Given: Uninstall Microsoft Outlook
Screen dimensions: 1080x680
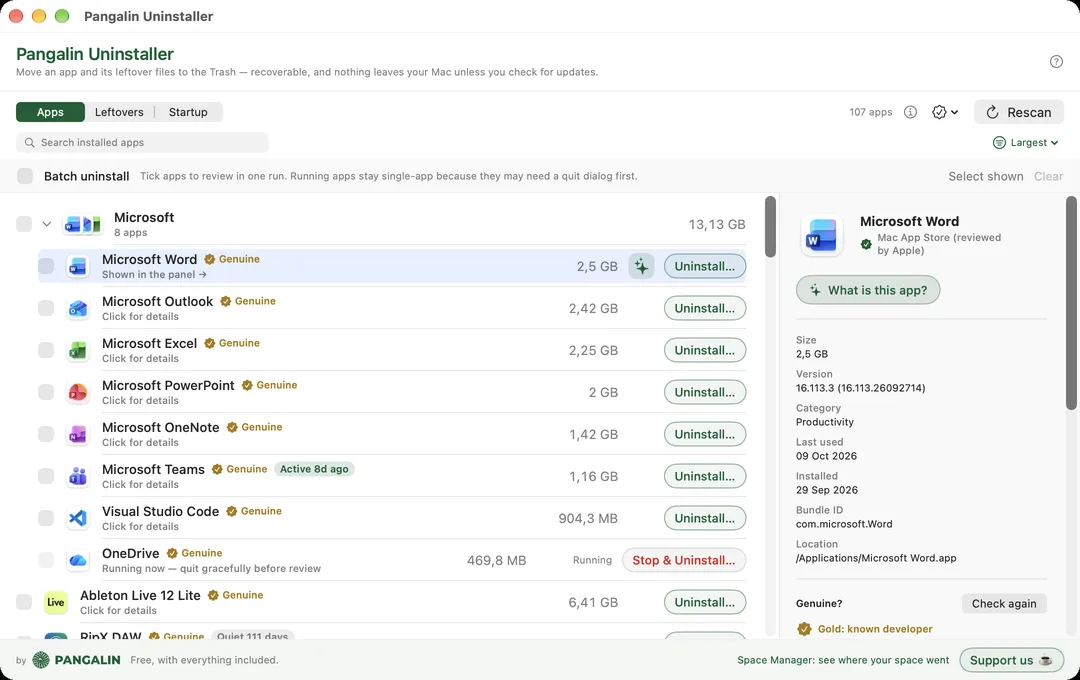Looking at the screenshot, I should (x=705, y=308).
